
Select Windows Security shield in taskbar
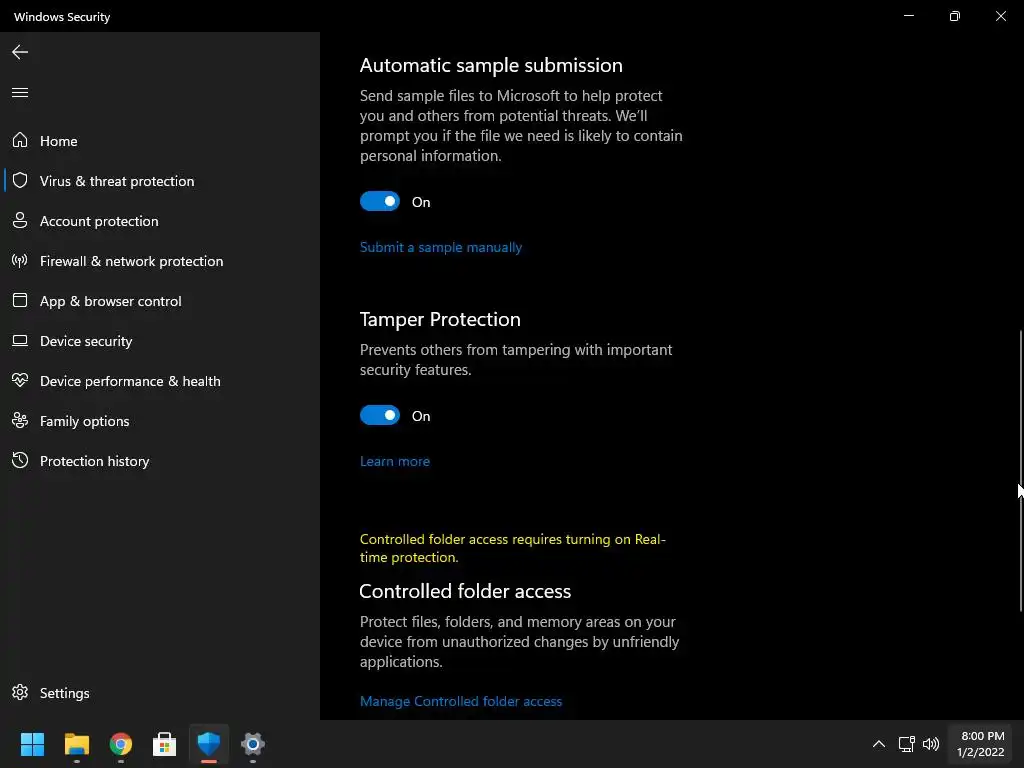(209, 744)
